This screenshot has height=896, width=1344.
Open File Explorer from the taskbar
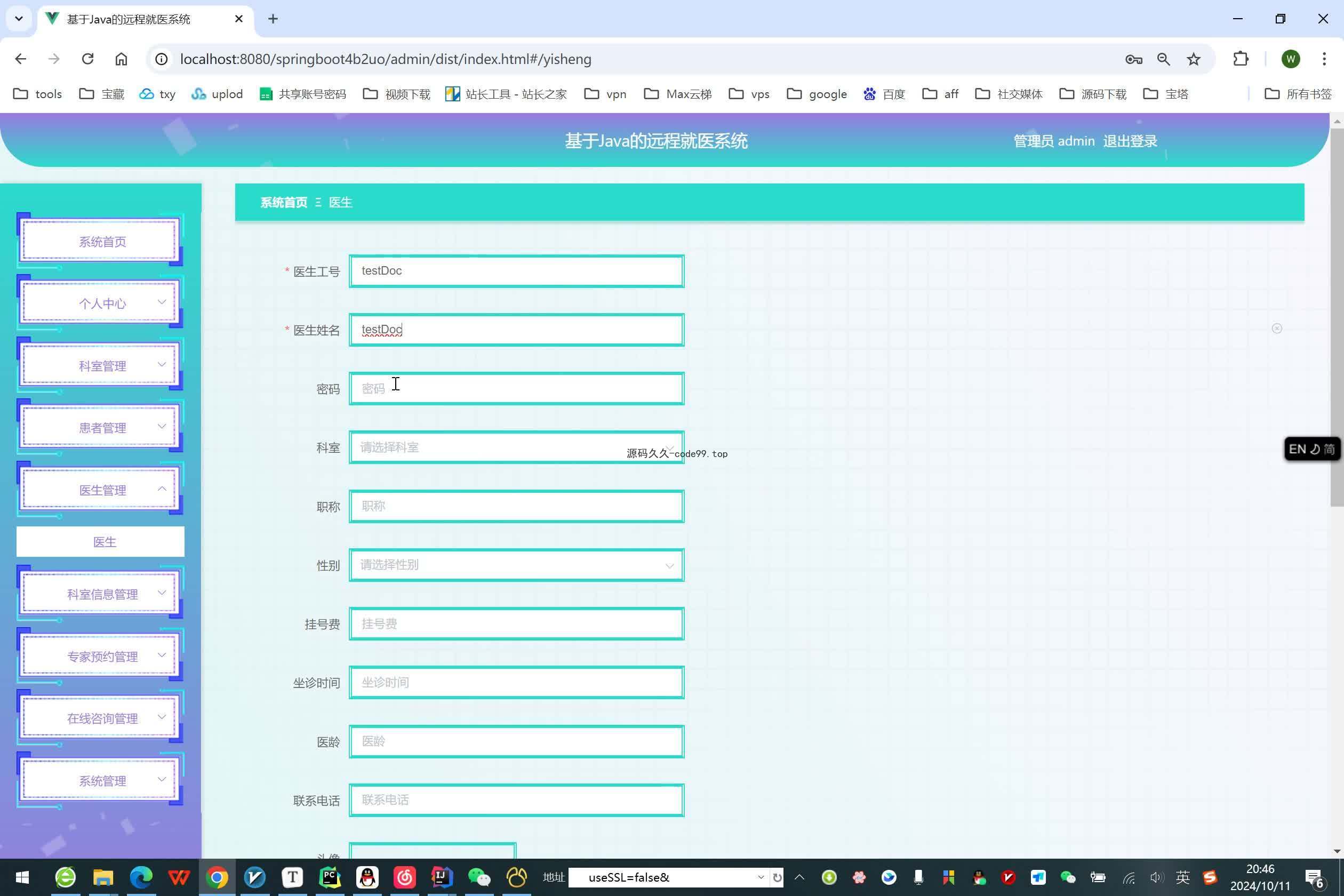tap(103, 877)
